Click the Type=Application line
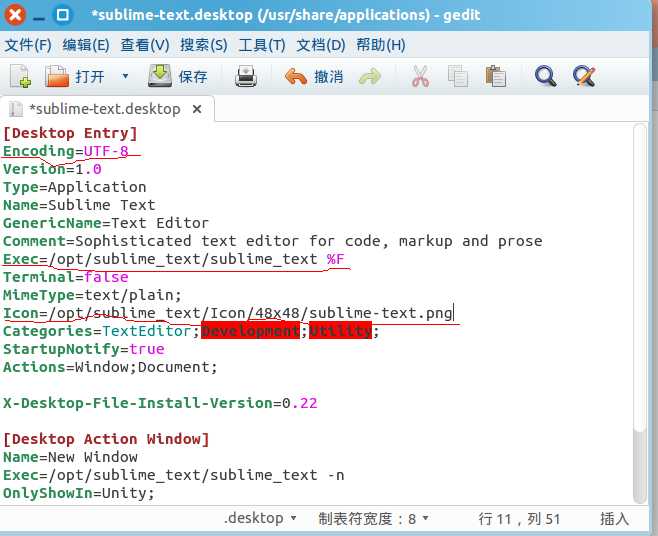The height and width of the screenshot is (536, 658). (x=75, y=187)
